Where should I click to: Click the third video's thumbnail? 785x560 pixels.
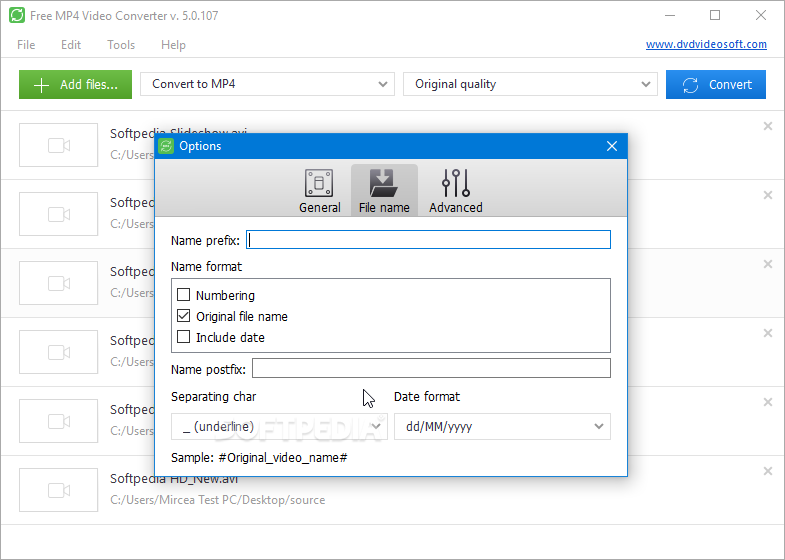point(59,283)
